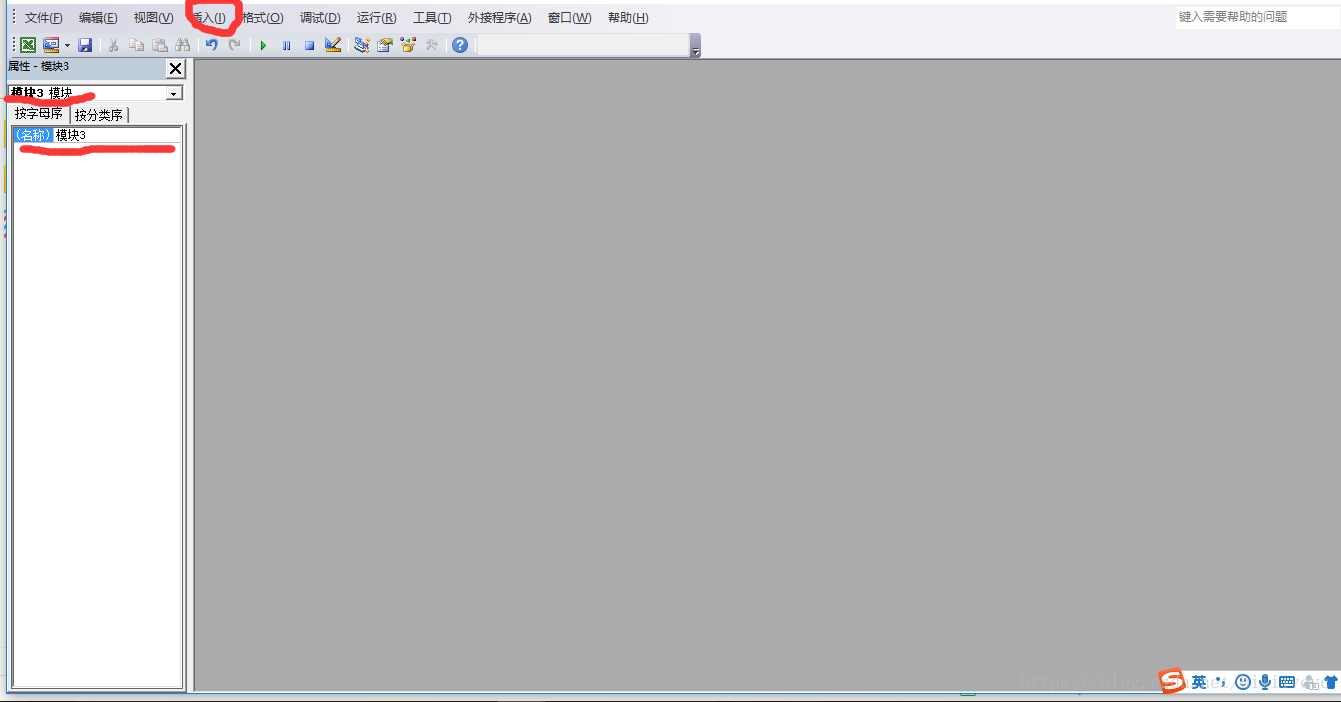Click the Sogou input method S logo

[1172, 681]
